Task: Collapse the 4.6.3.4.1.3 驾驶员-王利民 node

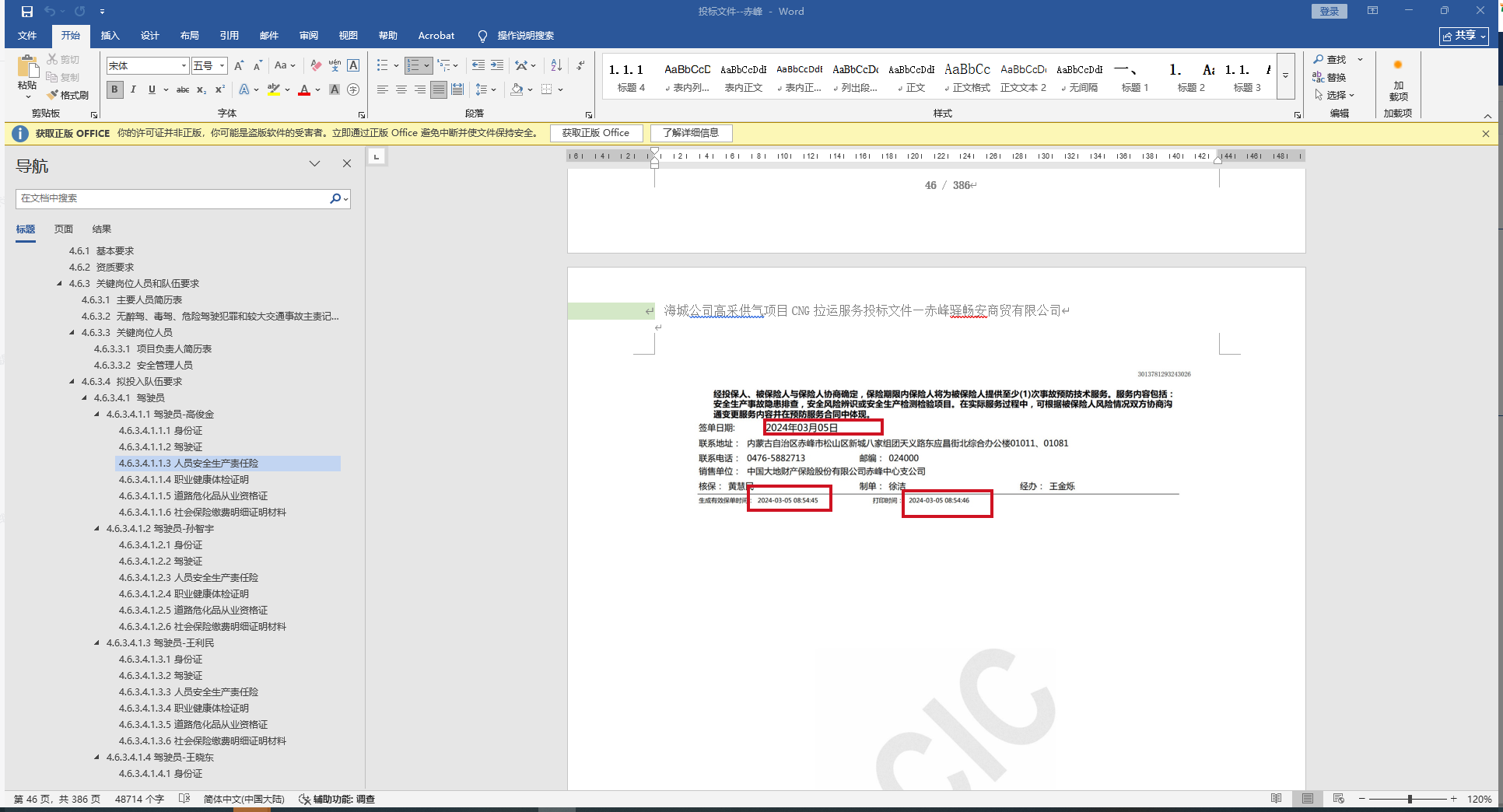Action: (97, 643)
